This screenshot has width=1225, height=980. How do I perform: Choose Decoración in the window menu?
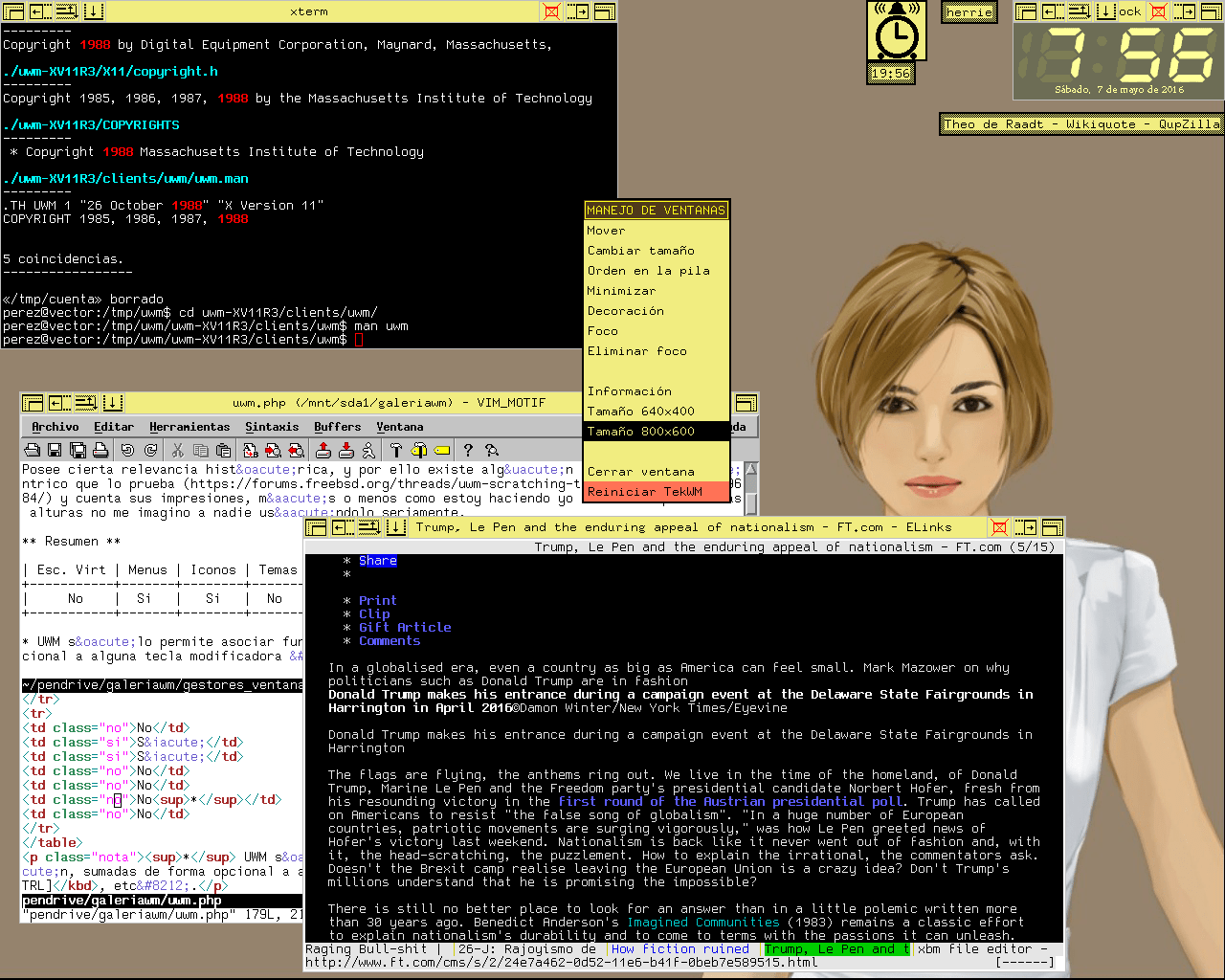coord(657,311)
